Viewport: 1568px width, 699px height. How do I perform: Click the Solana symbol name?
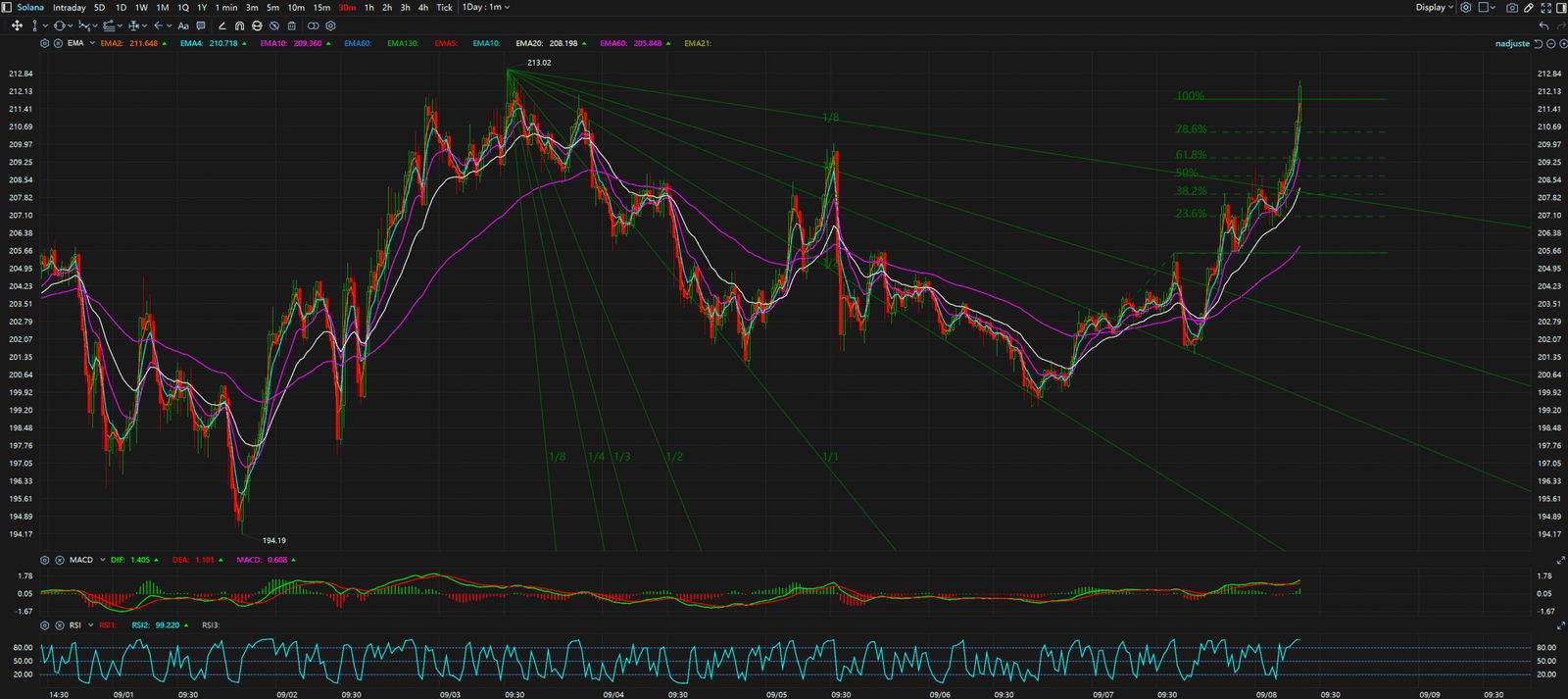pos(30,7)
